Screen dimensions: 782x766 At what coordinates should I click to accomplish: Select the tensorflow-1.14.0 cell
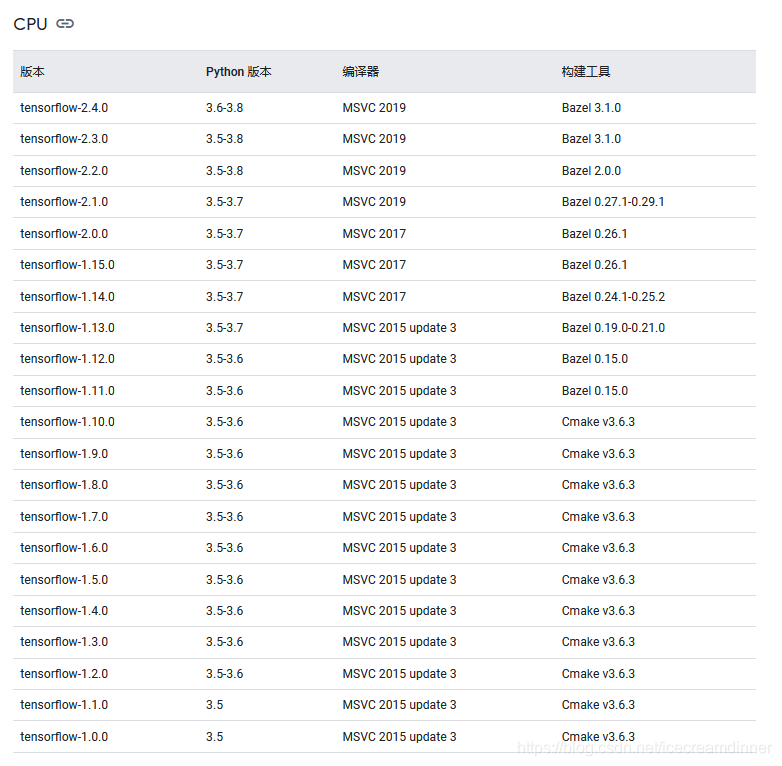pos(67,296)
